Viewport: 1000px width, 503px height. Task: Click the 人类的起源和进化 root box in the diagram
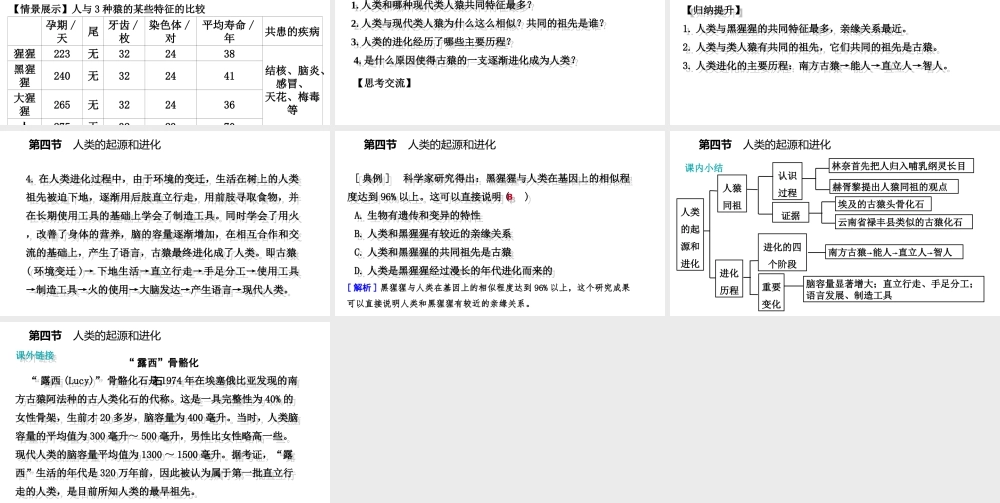(x=690, y=237)
